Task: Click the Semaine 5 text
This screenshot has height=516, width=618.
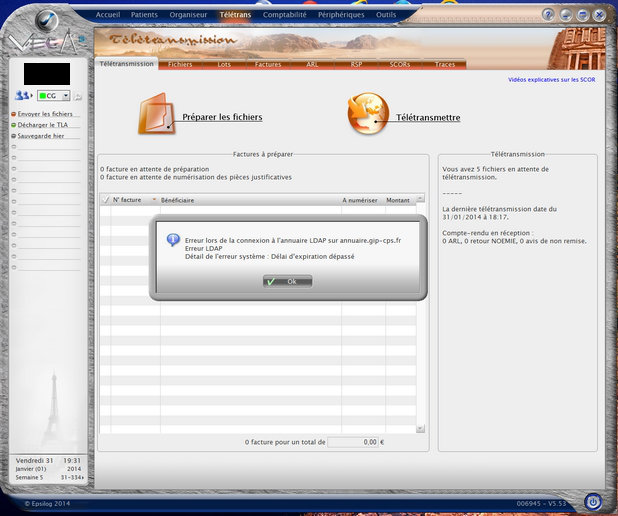Action: [x=29, y=477]
